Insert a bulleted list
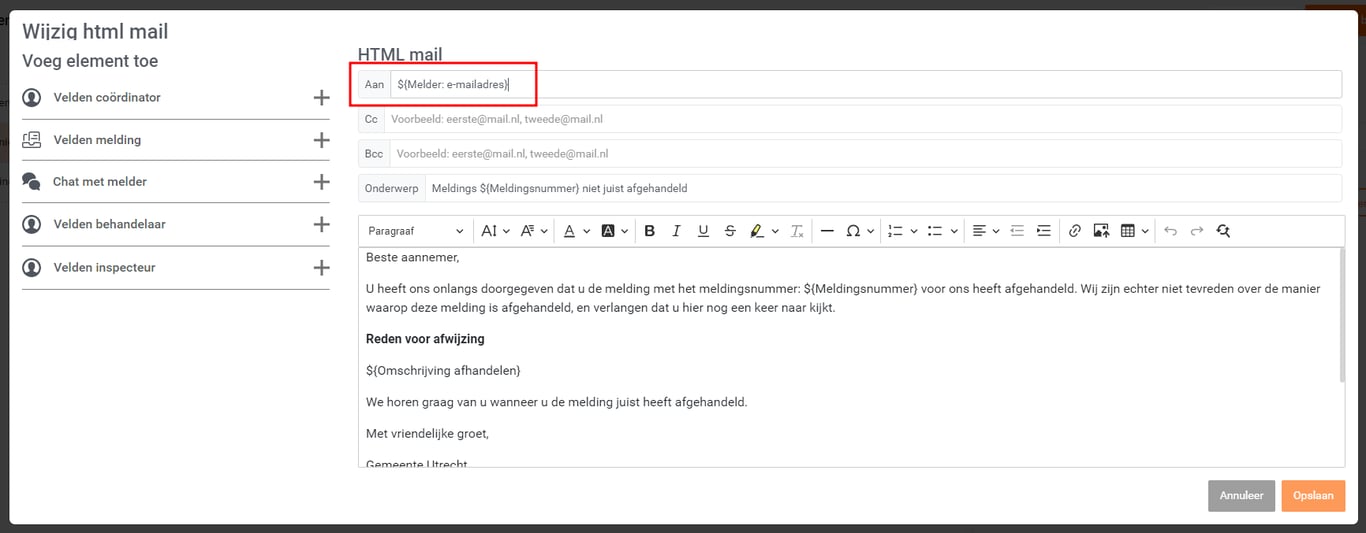Viewport: 1366px width, 533px height. pyautogui.click(x=935, y=231)
